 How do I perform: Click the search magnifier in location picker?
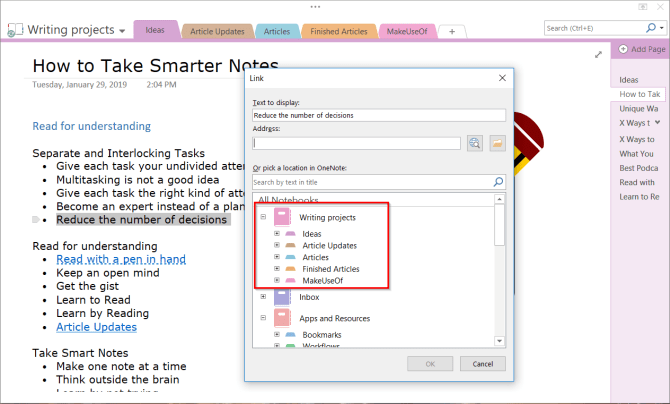coord(498,183)
